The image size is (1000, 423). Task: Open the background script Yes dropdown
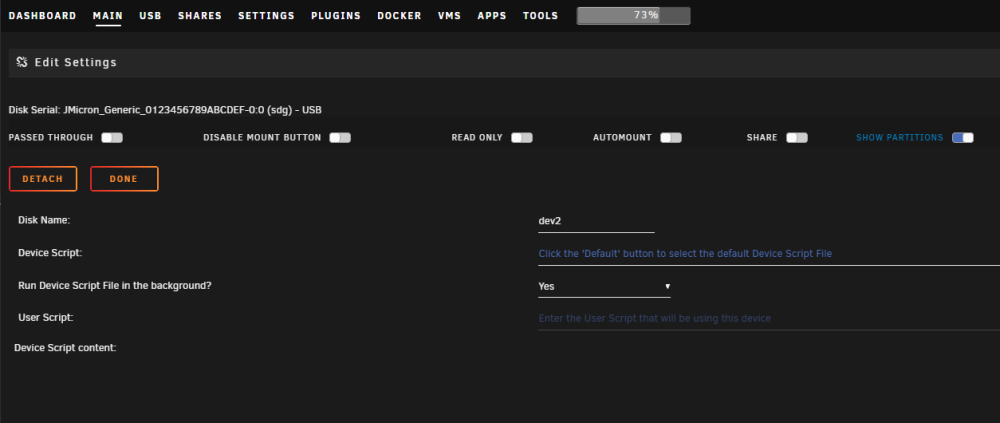point(604,286)
